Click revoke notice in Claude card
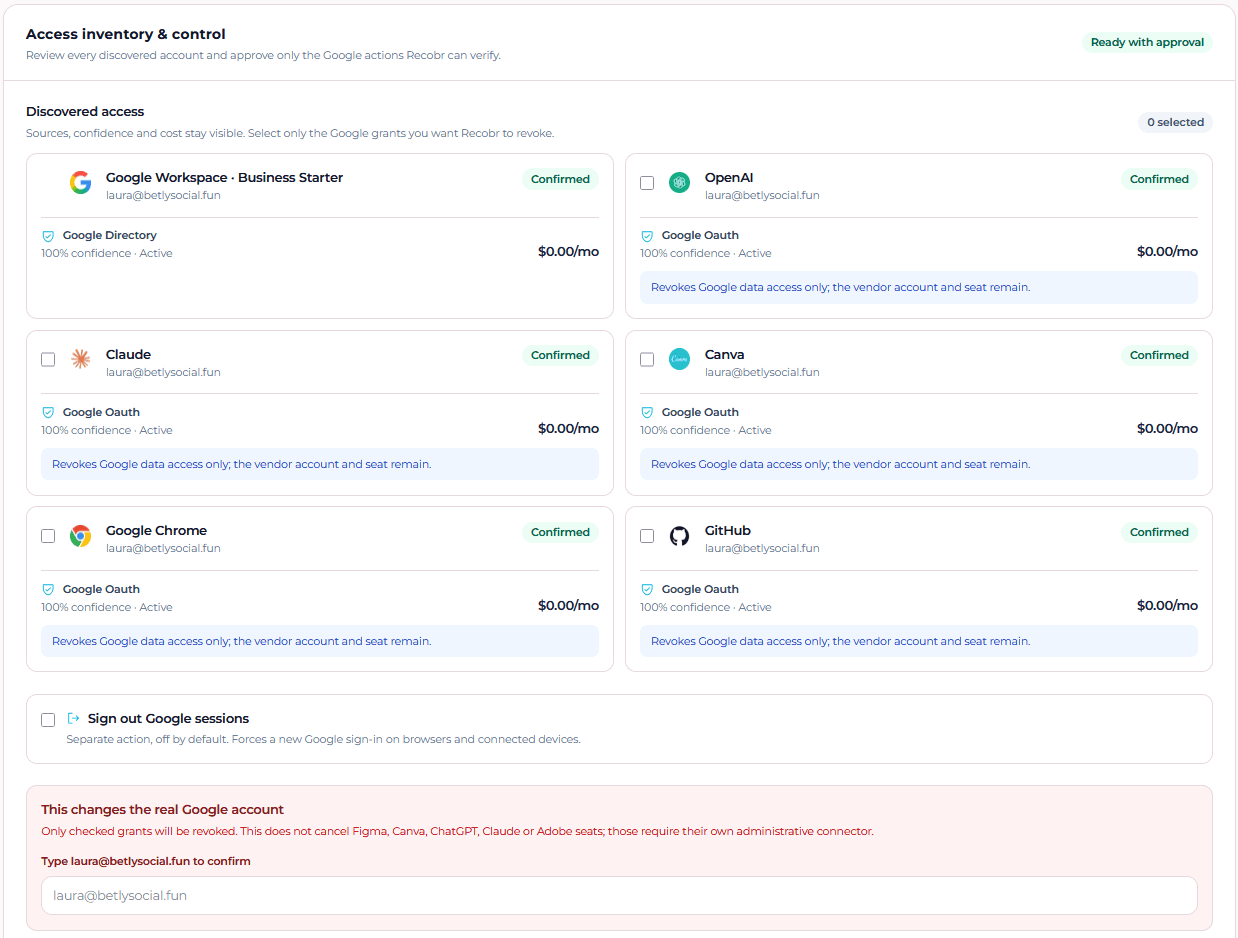Image resolution: width=1238 pixels, height=938 pixels. coord(320,464)
